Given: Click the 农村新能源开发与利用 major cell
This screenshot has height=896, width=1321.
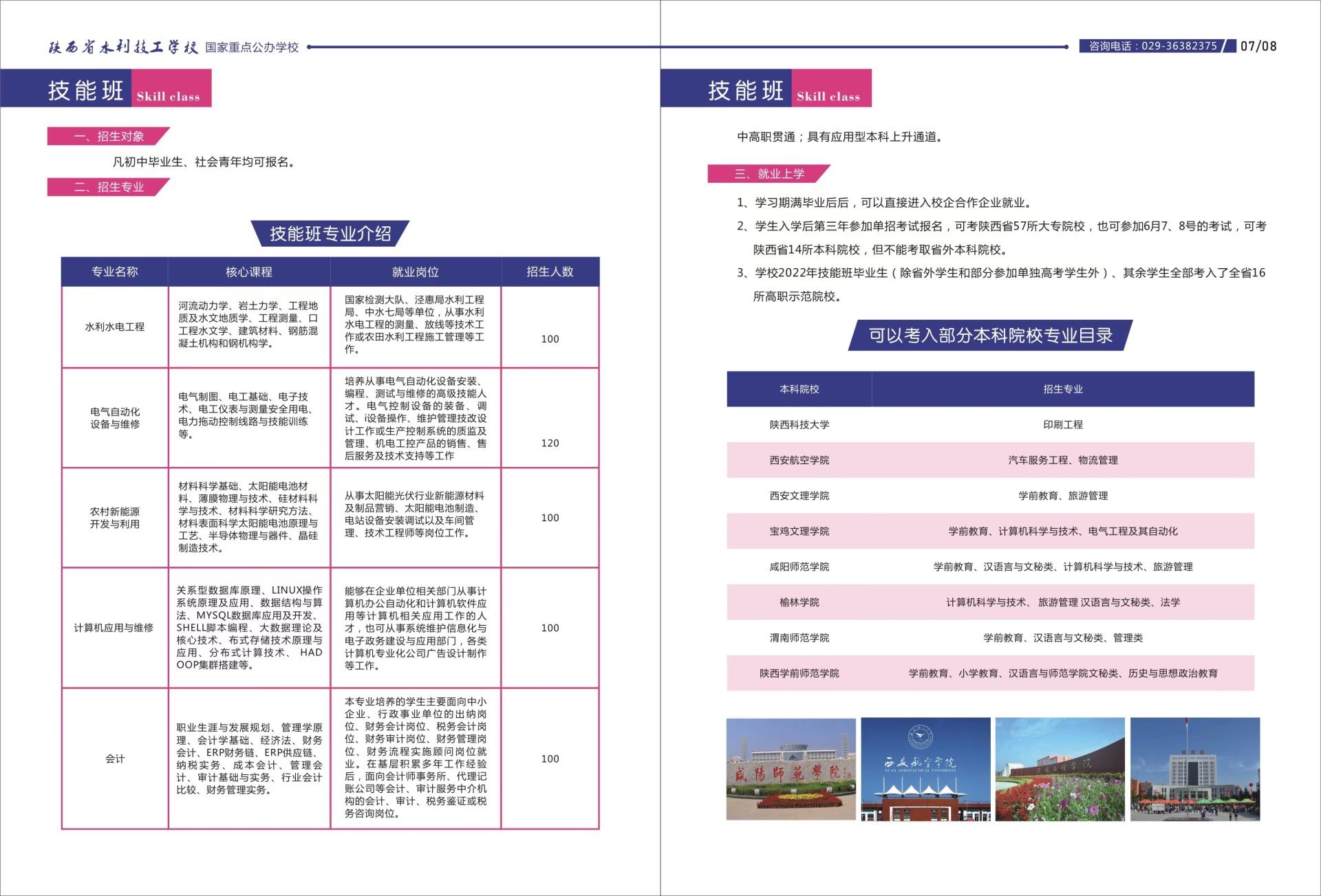Looking at the screenshot, I should 115,518.
